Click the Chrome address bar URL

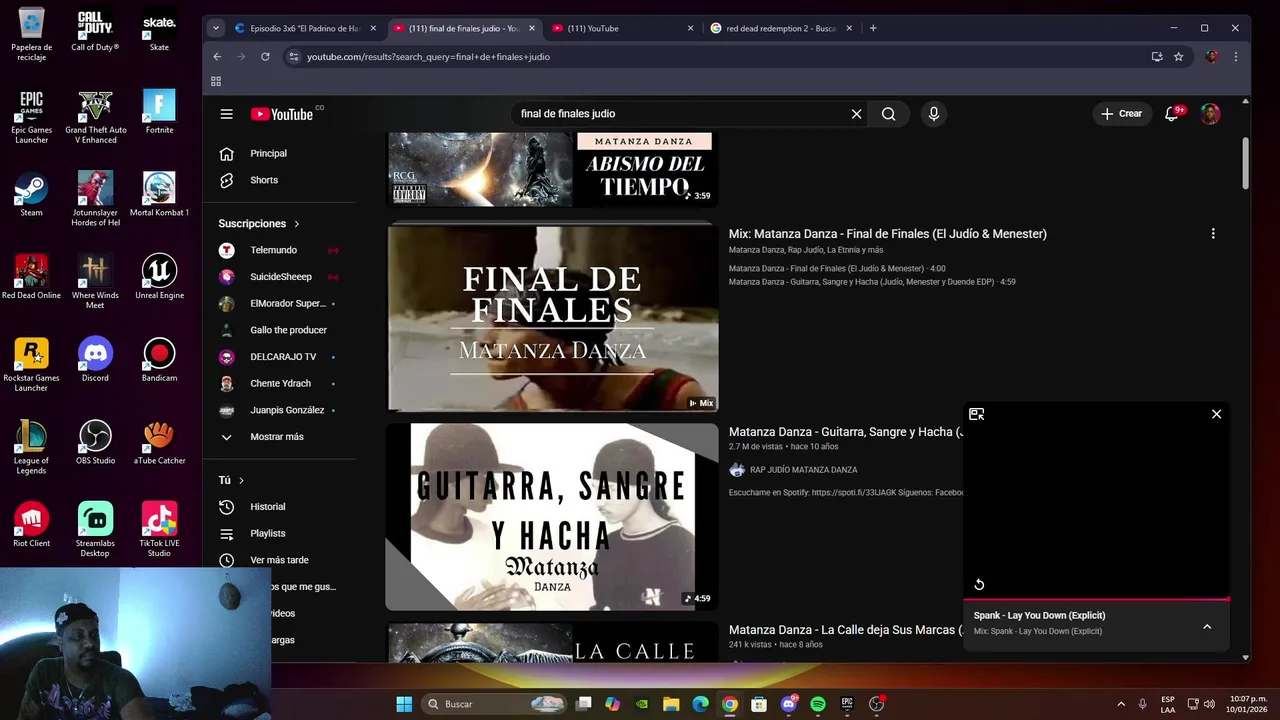coord(428,57)
